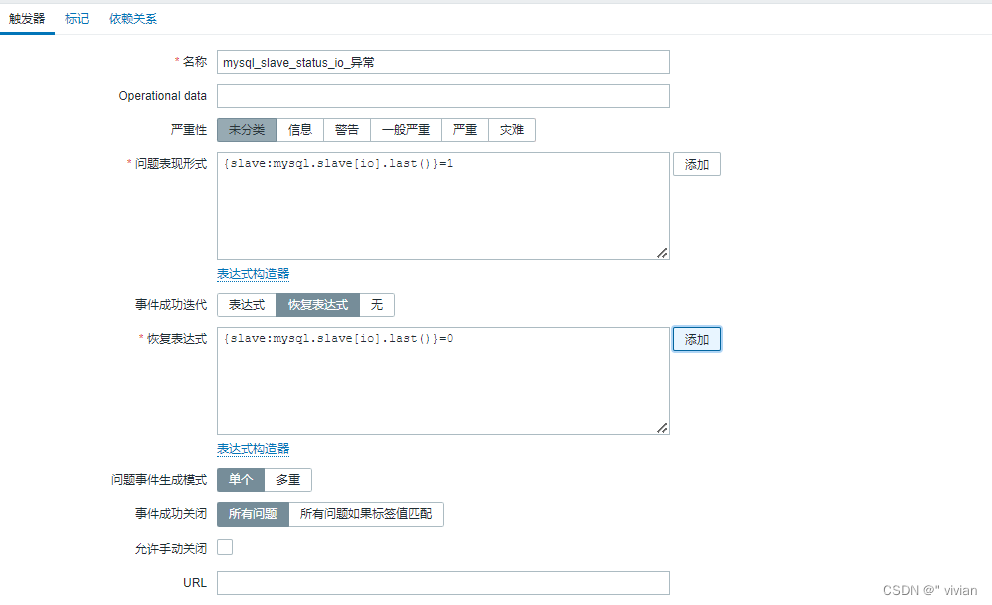Screen dimensions: 992x605
Task: Set 事件成功迭代 to 表达式
Action: [247, 305]
